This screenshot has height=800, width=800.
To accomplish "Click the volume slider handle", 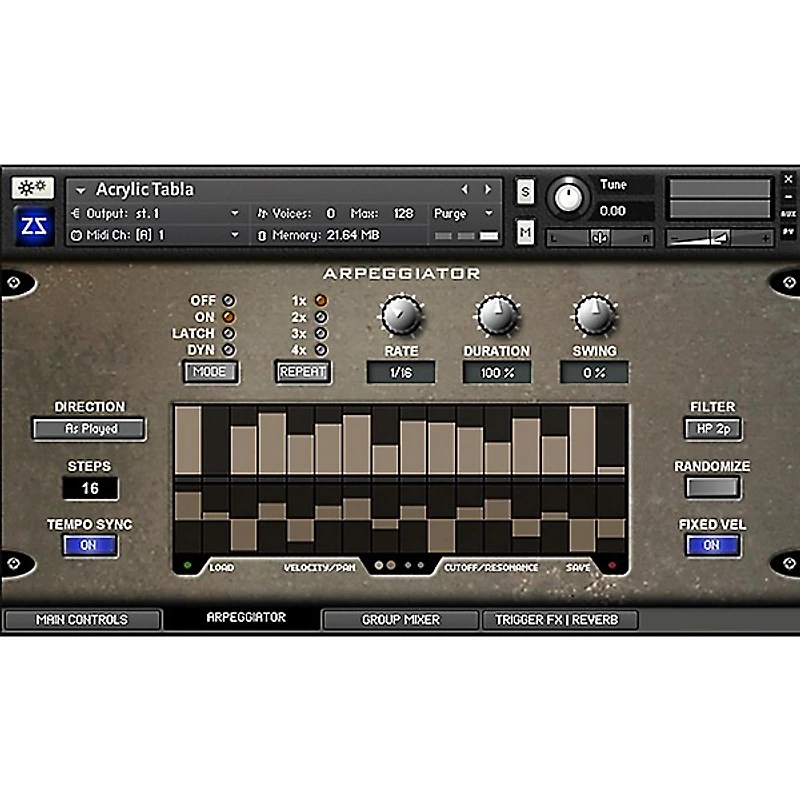I will (x=720, y=237).
